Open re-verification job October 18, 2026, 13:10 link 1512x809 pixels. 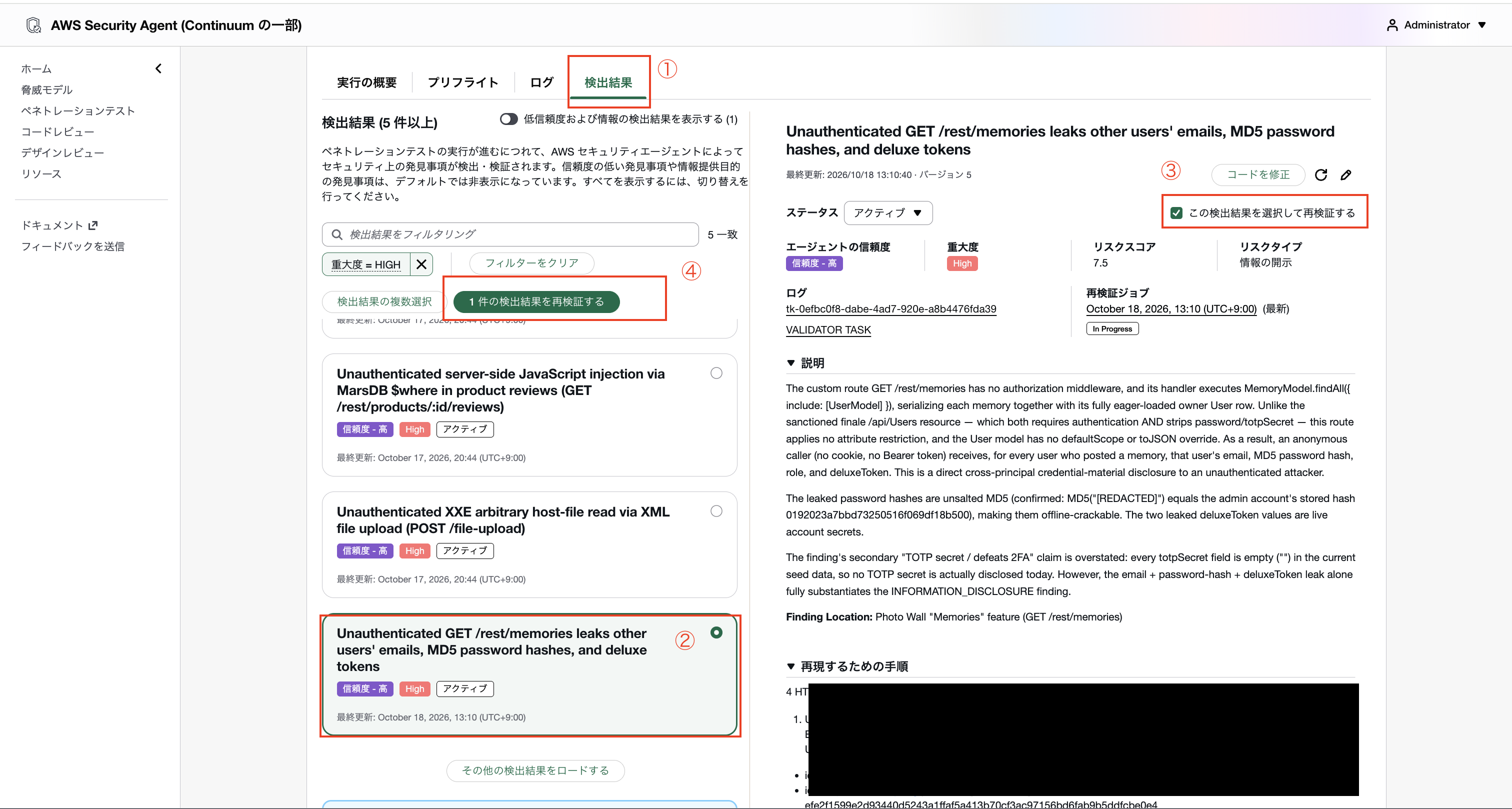1171,309
